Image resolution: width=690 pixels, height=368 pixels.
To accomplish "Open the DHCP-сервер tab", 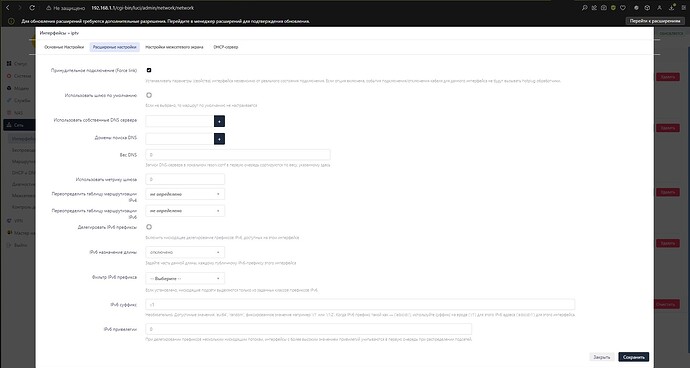I will coord(226,47).
